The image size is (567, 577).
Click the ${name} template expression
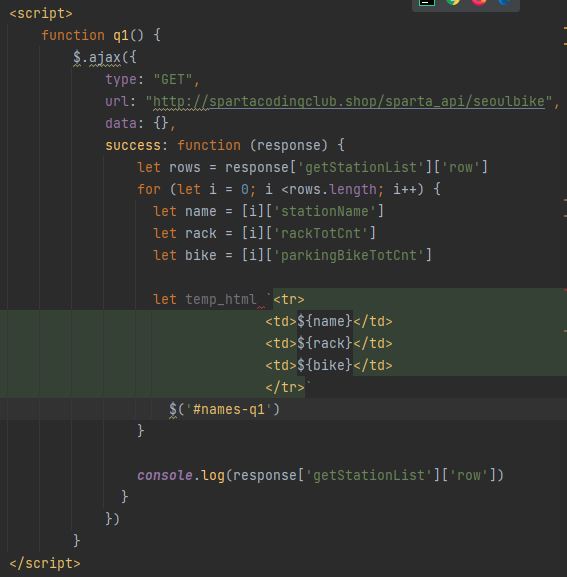(325, 321)
